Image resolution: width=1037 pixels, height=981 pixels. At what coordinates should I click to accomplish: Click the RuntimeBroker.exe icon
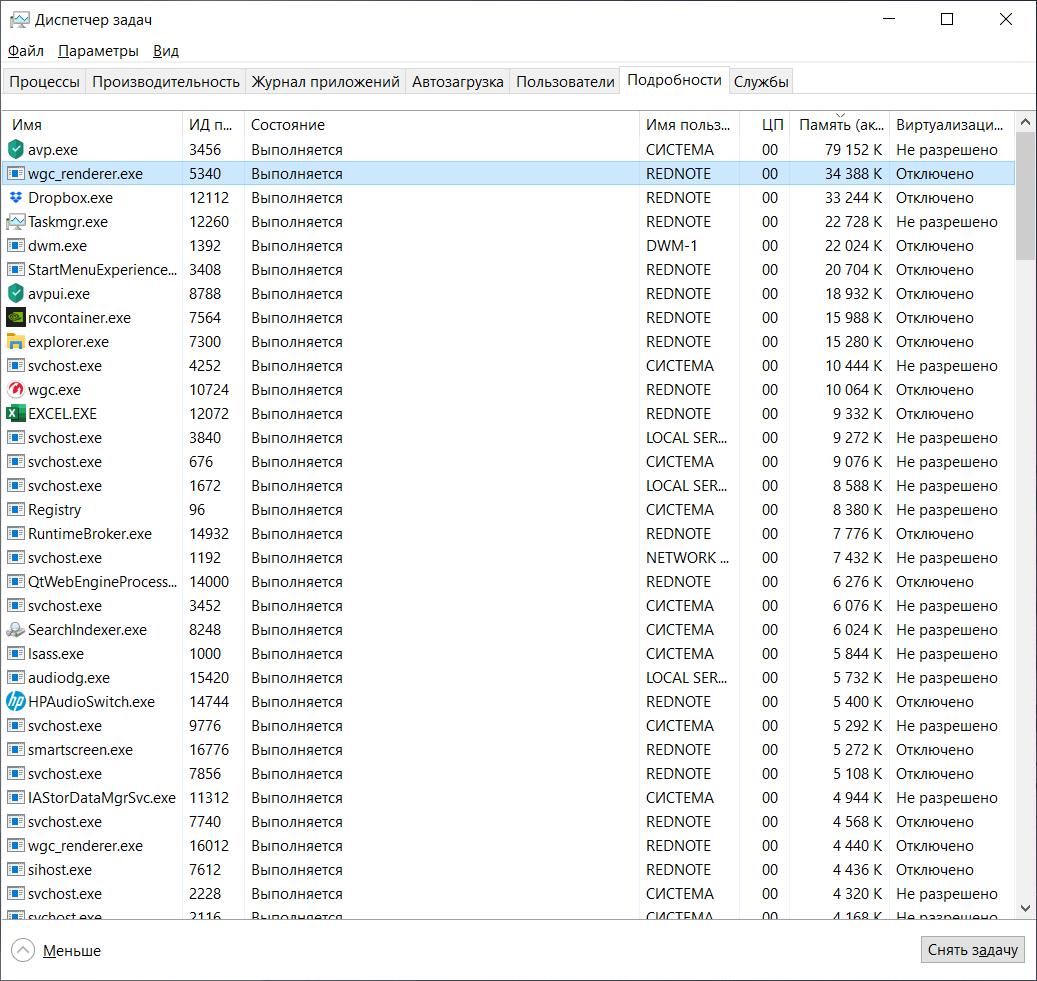click(x=16, y=534)
